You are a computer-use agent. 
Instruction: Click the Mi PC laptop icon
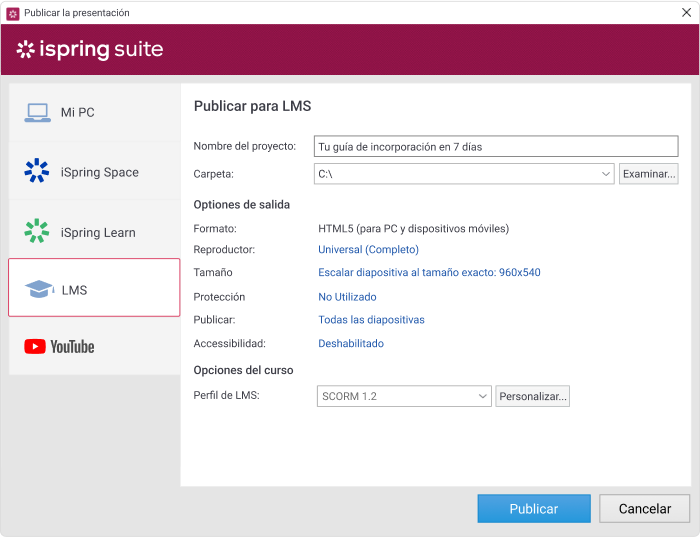pyautogui.click(x=38, y=112)
